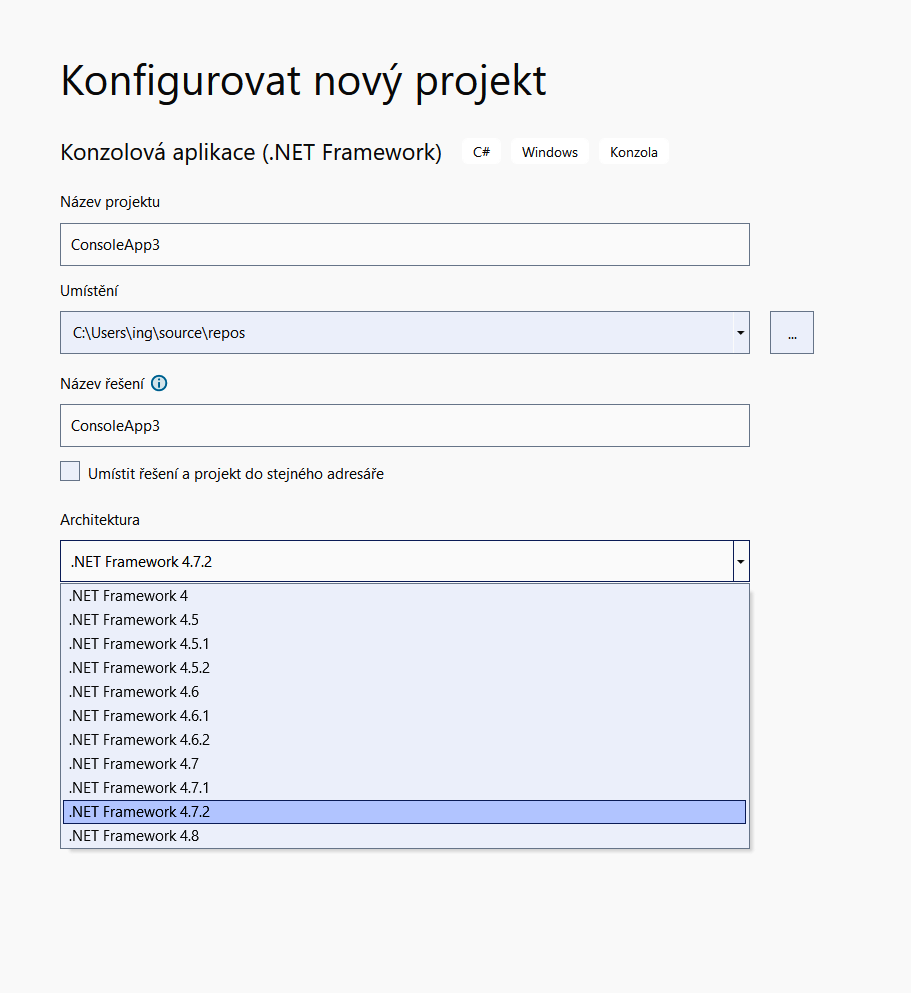911x993 pixels.
Task: Enable Umístit řešení a projekt checkbox
Action: point(70,470)
